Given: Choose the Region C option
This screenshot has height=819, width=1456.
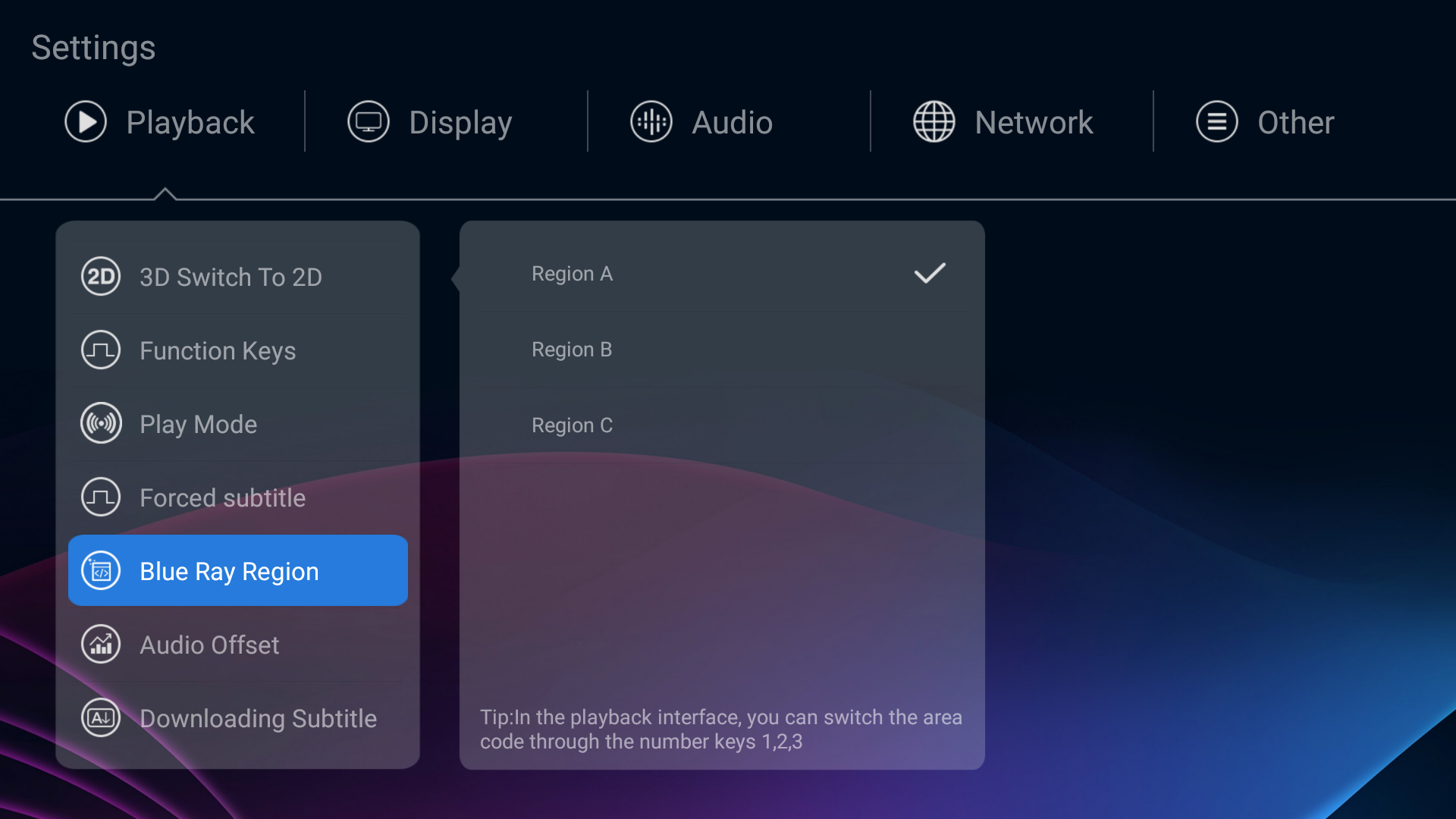Looking at the screenshot, I should [x=572, y=425].
